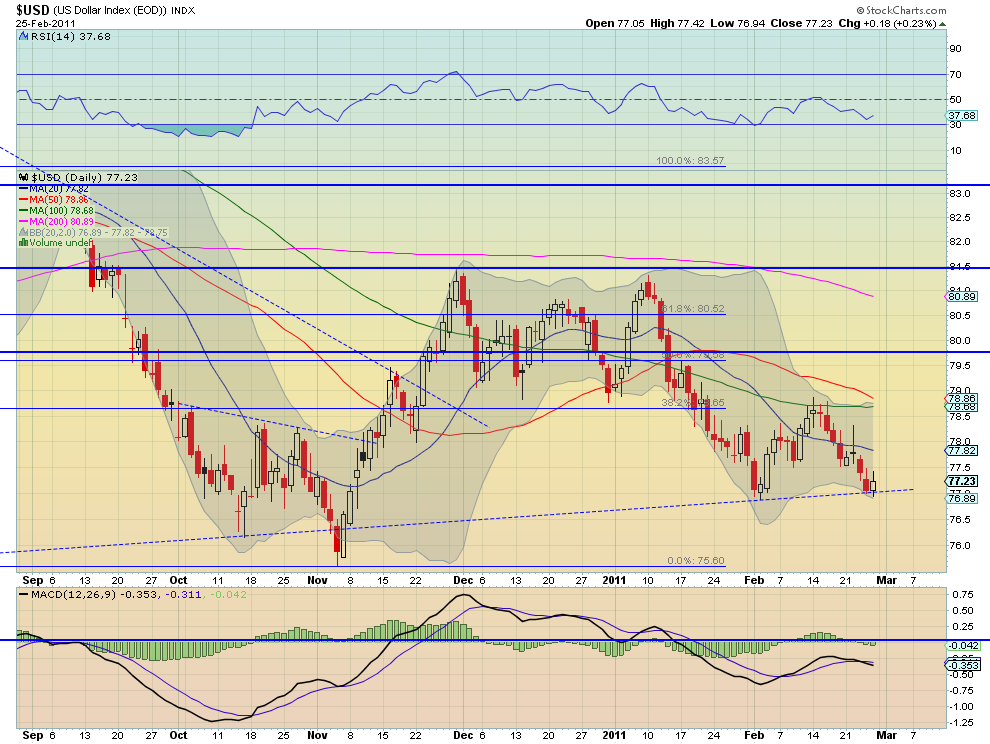Click the 0.75 label on the MACD axis
The height and width of the screenshot is (744, 990).
(x=963, y=594)
